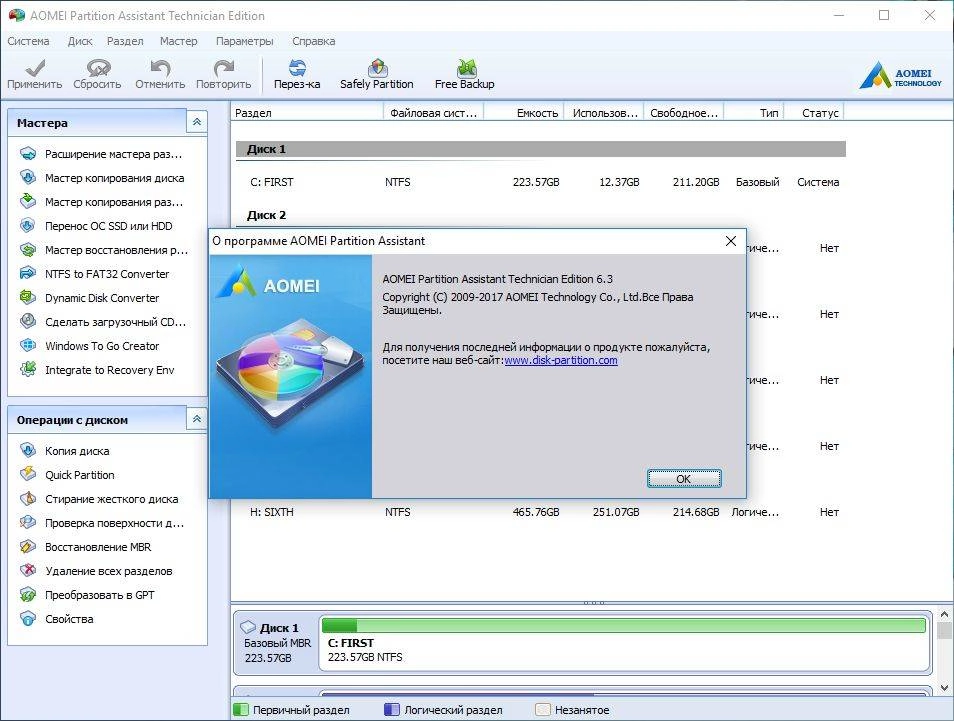Select Integrate to Recovery Env

97,369
